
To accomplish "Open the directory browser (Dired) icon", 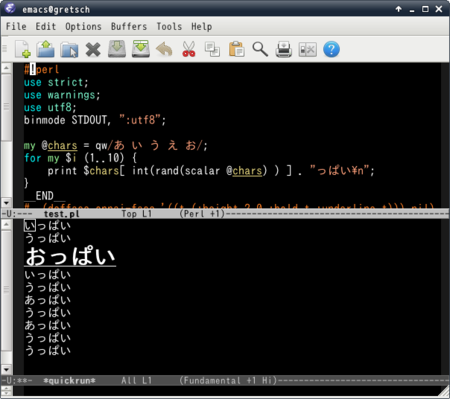I will point(69,49).
